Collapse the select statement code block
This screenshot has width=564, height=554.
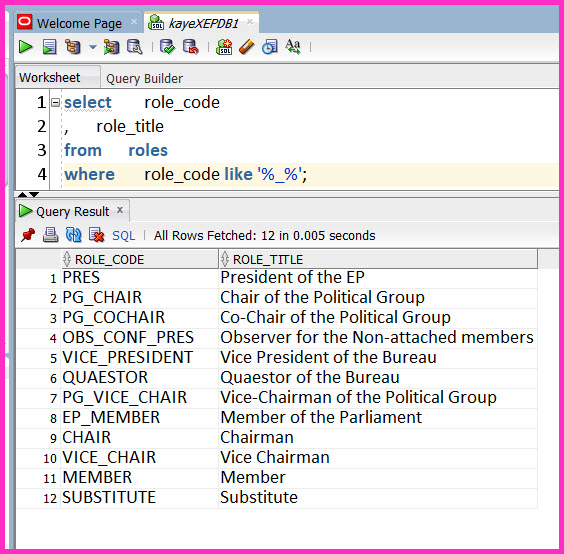click(55, 103)
